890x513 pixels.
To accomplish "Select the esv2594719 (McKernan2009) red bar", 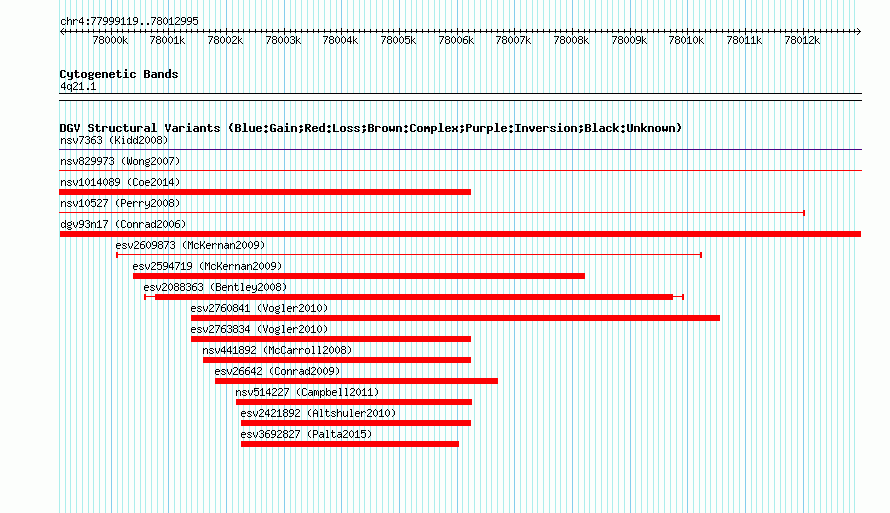I will [x=359, y=276].
